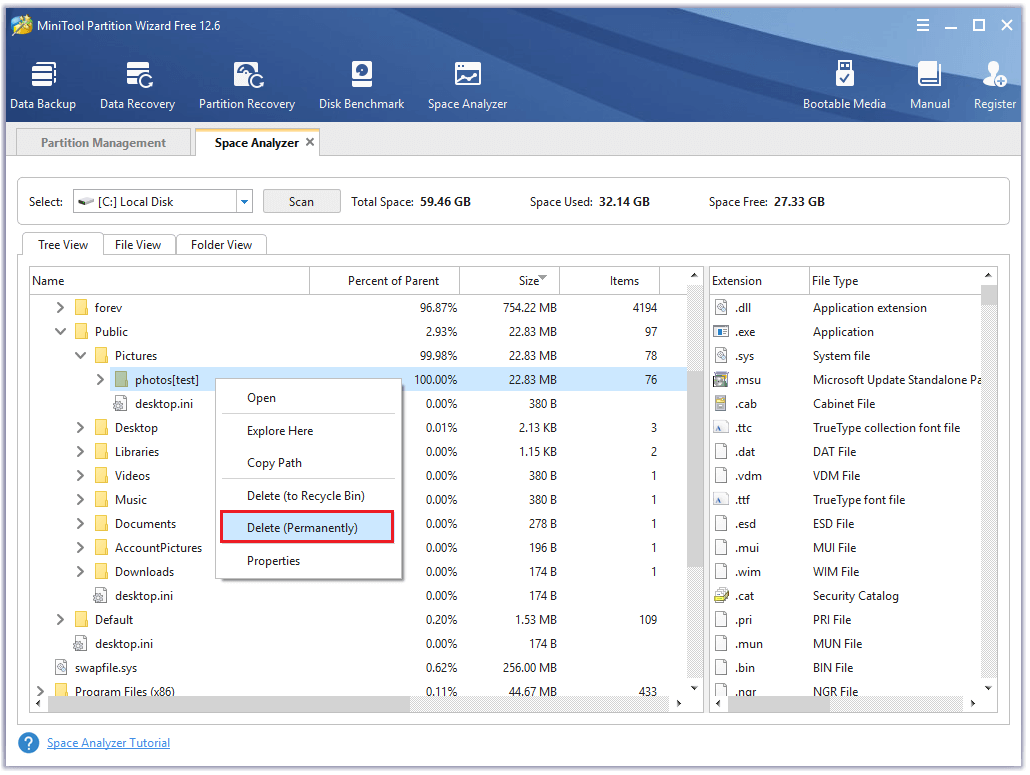Click the .msu file type icon
Viewport: 1030px width, 775px height.
click(721, 380)
